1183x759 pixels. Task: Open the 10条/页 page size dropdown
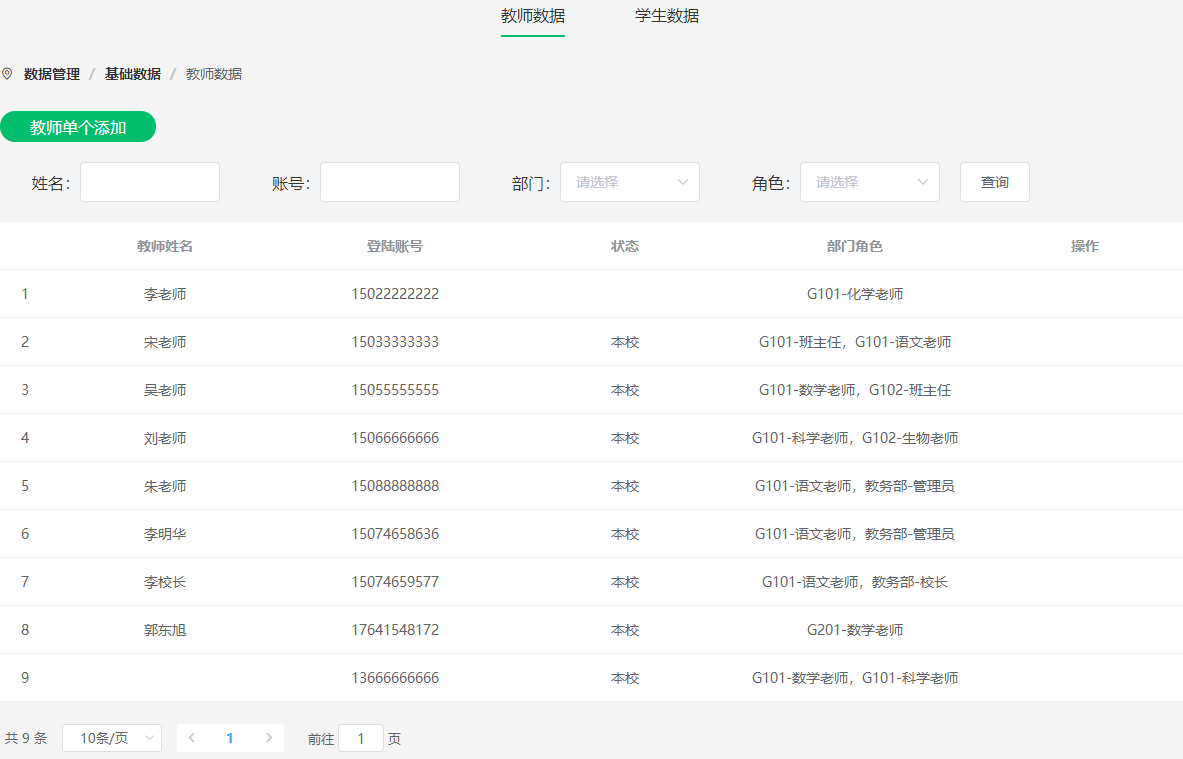pyautogui.click(x=111, y=737)
